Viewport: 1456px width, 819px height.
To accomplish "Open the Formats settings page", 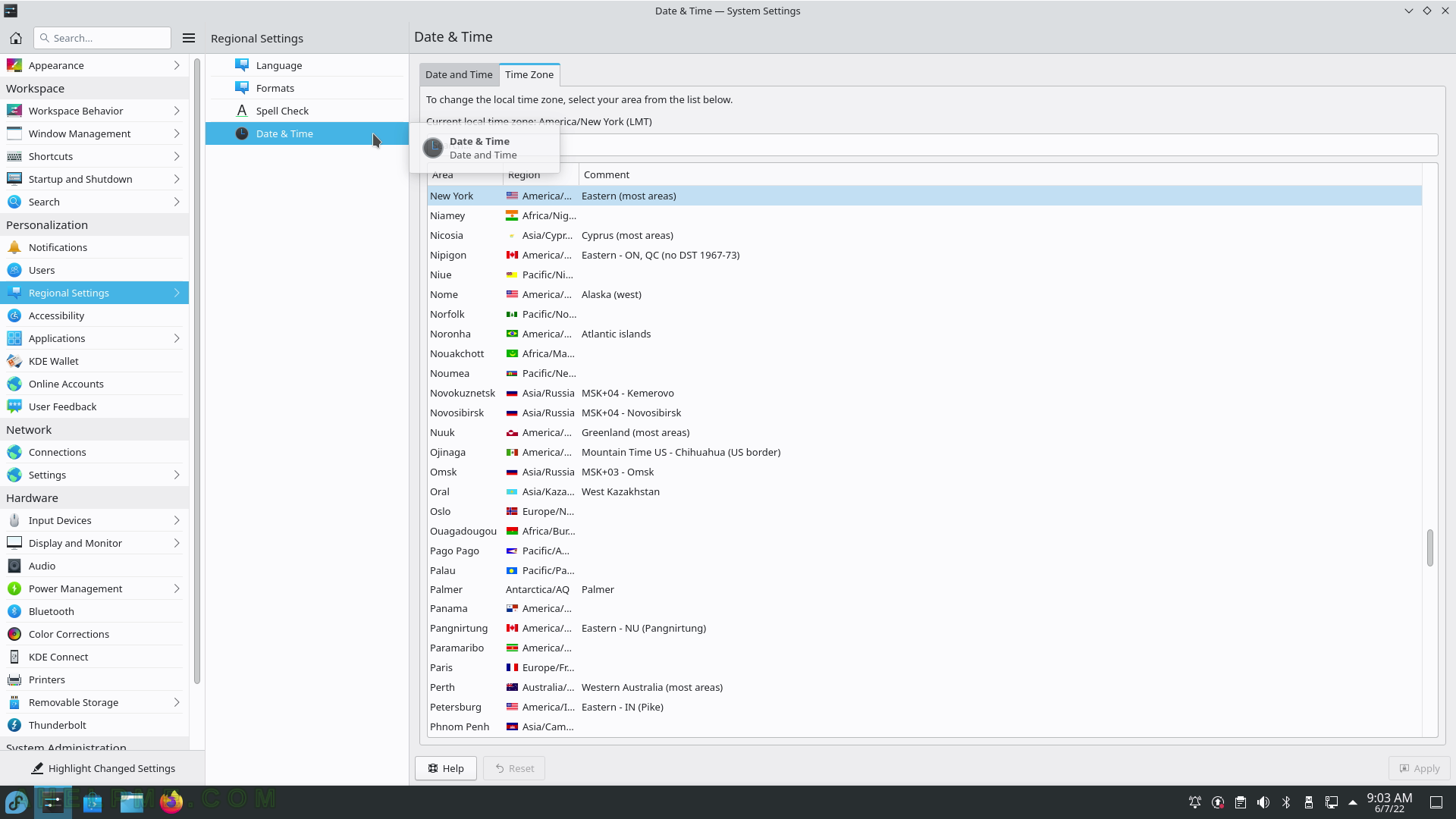I will (307, 88).
